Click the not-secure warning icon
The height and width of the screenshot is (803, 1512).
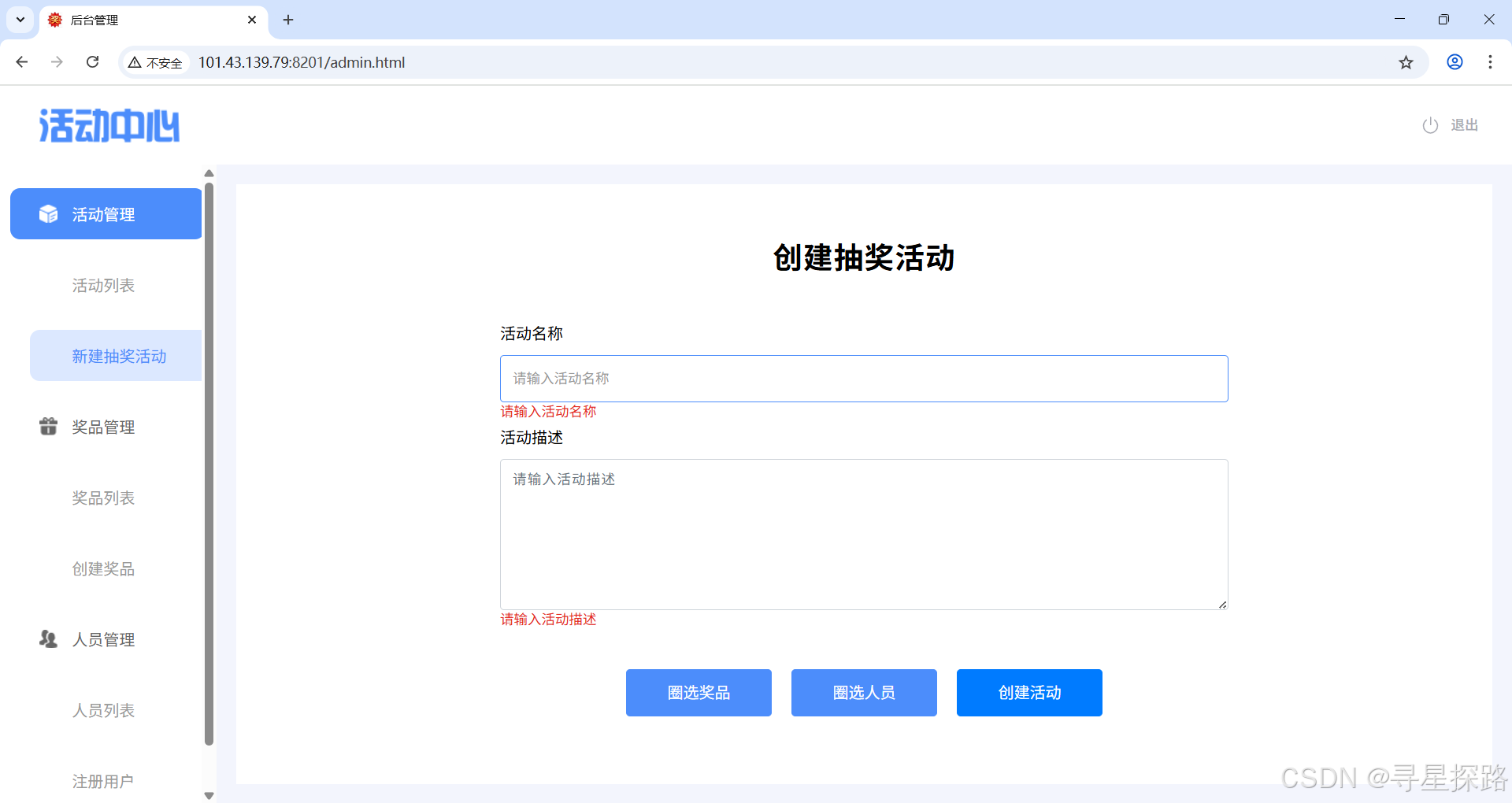(x=135, y=62)
